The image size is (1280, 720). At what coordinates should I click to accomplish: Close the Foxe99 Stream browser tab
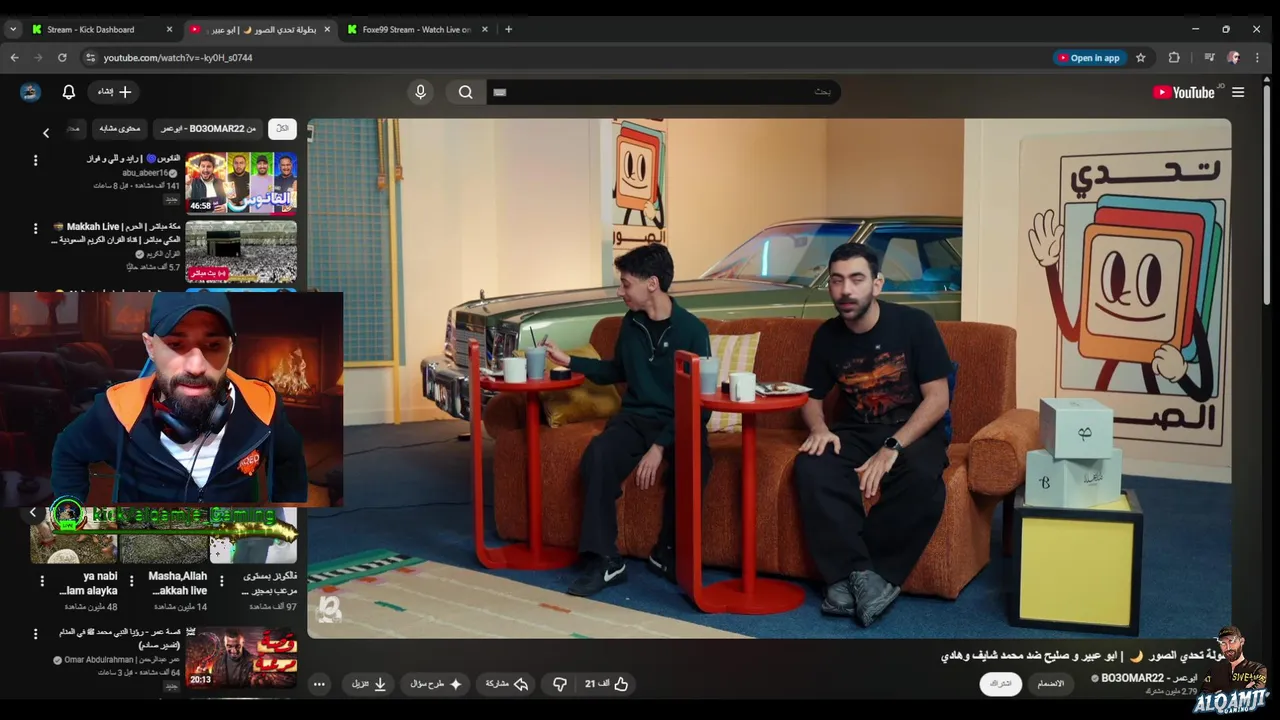click(x=485, y=29)
